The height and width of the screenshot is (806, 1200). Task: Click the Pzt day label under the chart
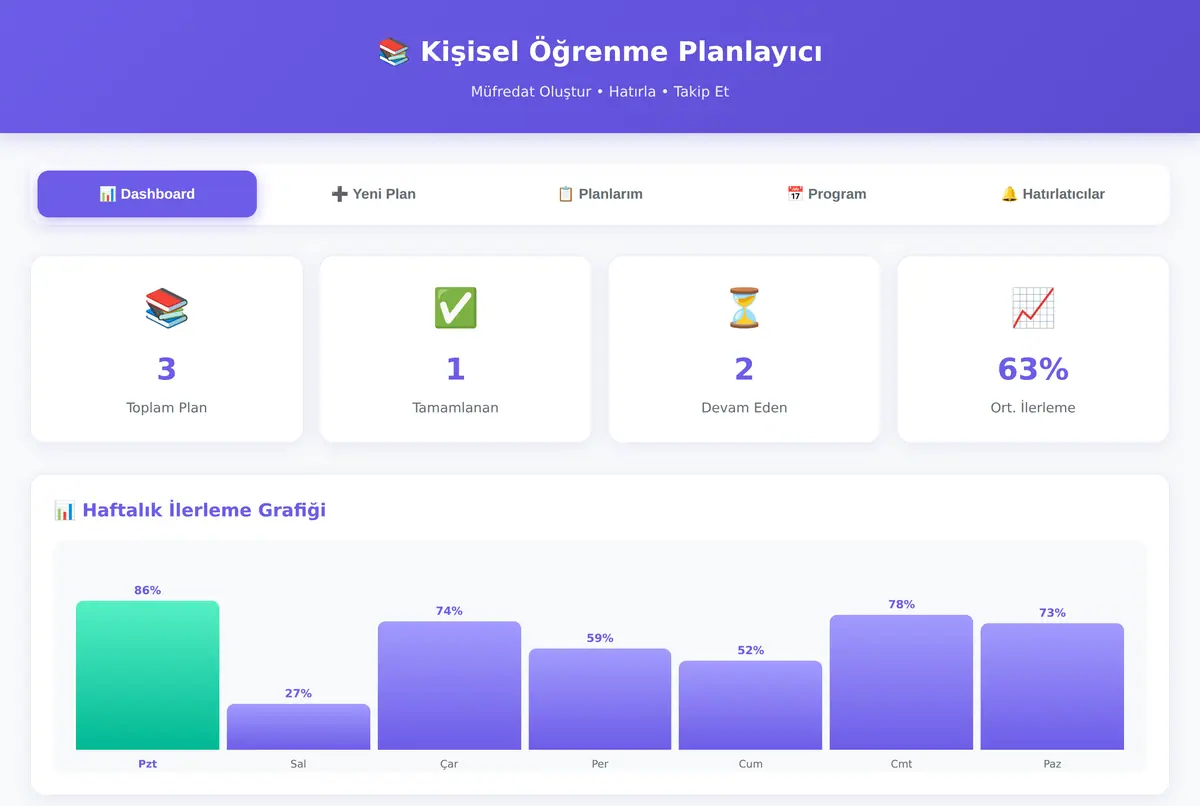147,764
